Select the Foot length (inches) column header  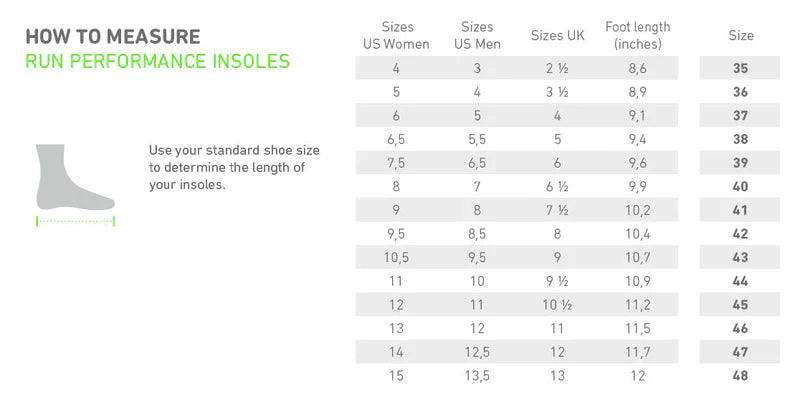pyautogui.click(x=637, y=36)
